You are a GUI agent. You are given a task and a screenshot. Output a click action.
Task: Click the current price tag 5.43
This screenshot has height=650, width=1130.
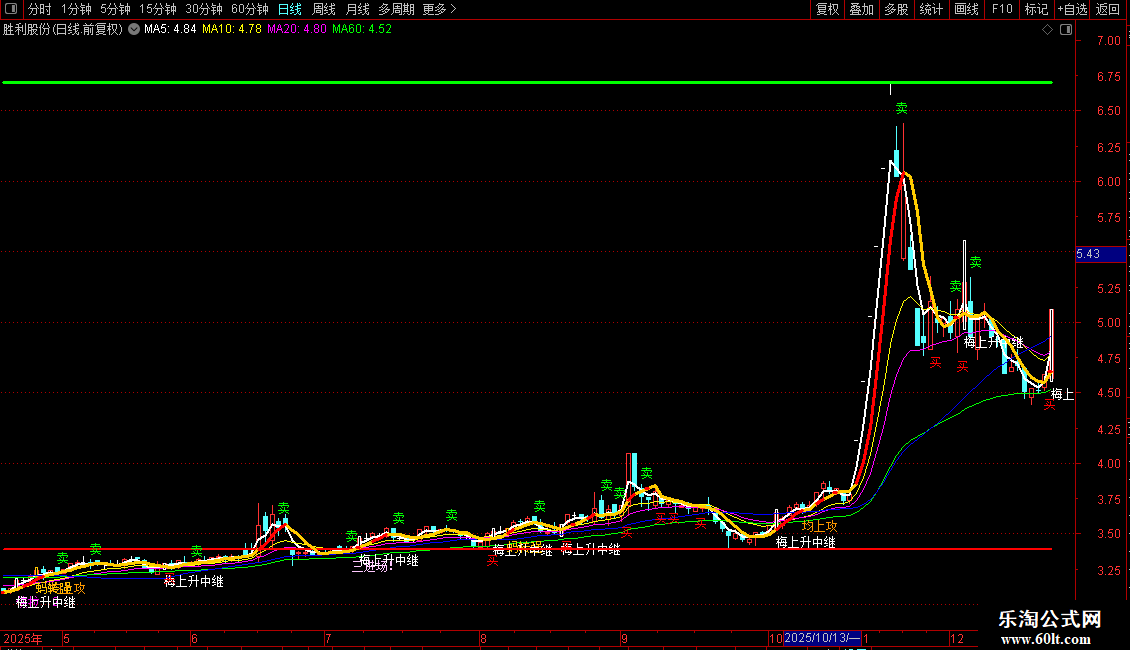pyautogui.click(x=1100, y=254)
